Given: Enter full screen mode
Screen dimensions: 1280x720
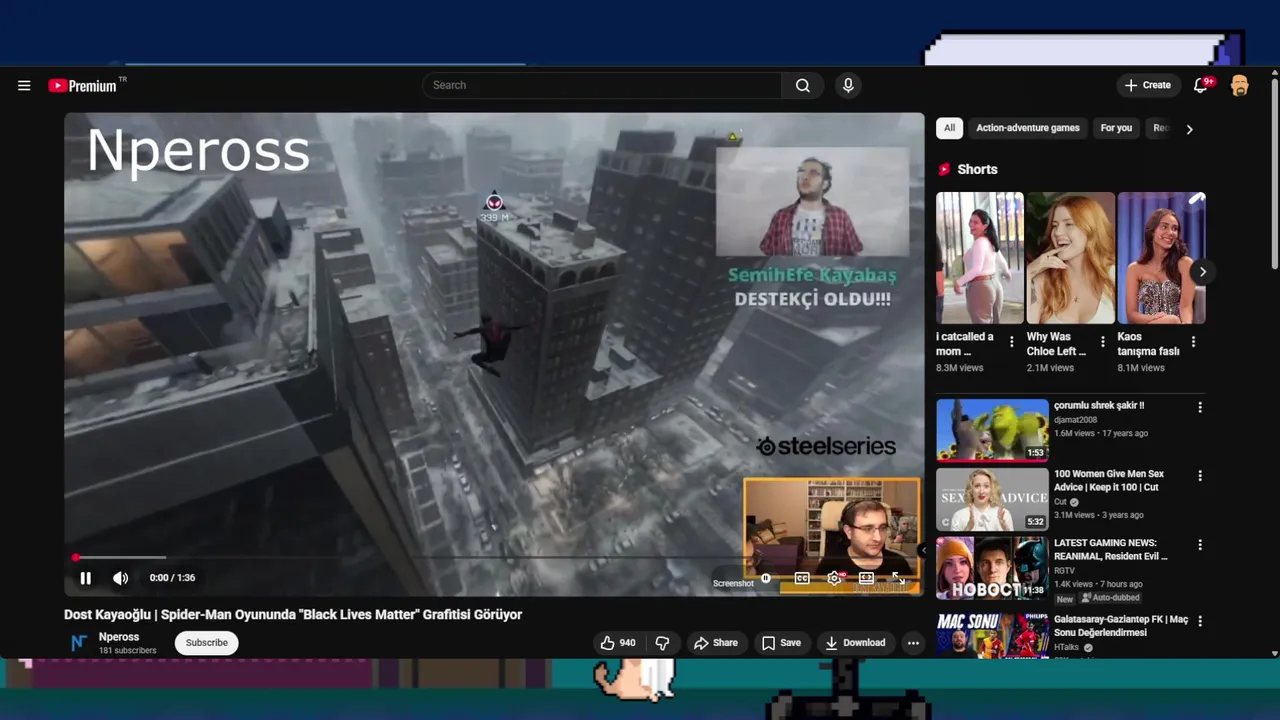Looking at the screenshot, I should click(898, 578).
